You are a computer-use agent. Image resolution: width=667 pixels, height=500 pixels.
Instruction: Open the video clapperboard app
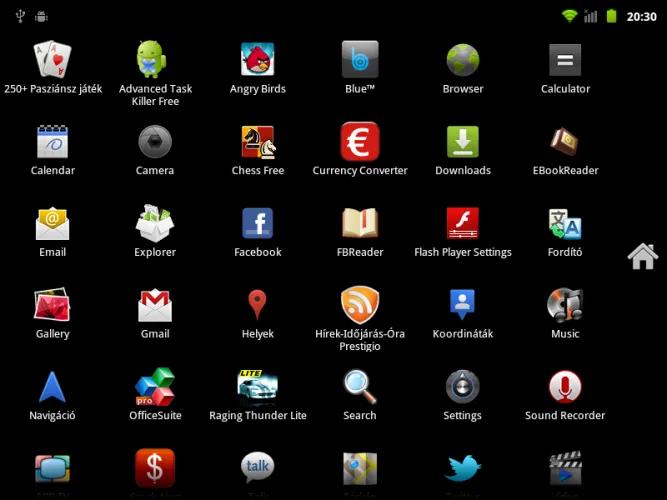(565, 469)
